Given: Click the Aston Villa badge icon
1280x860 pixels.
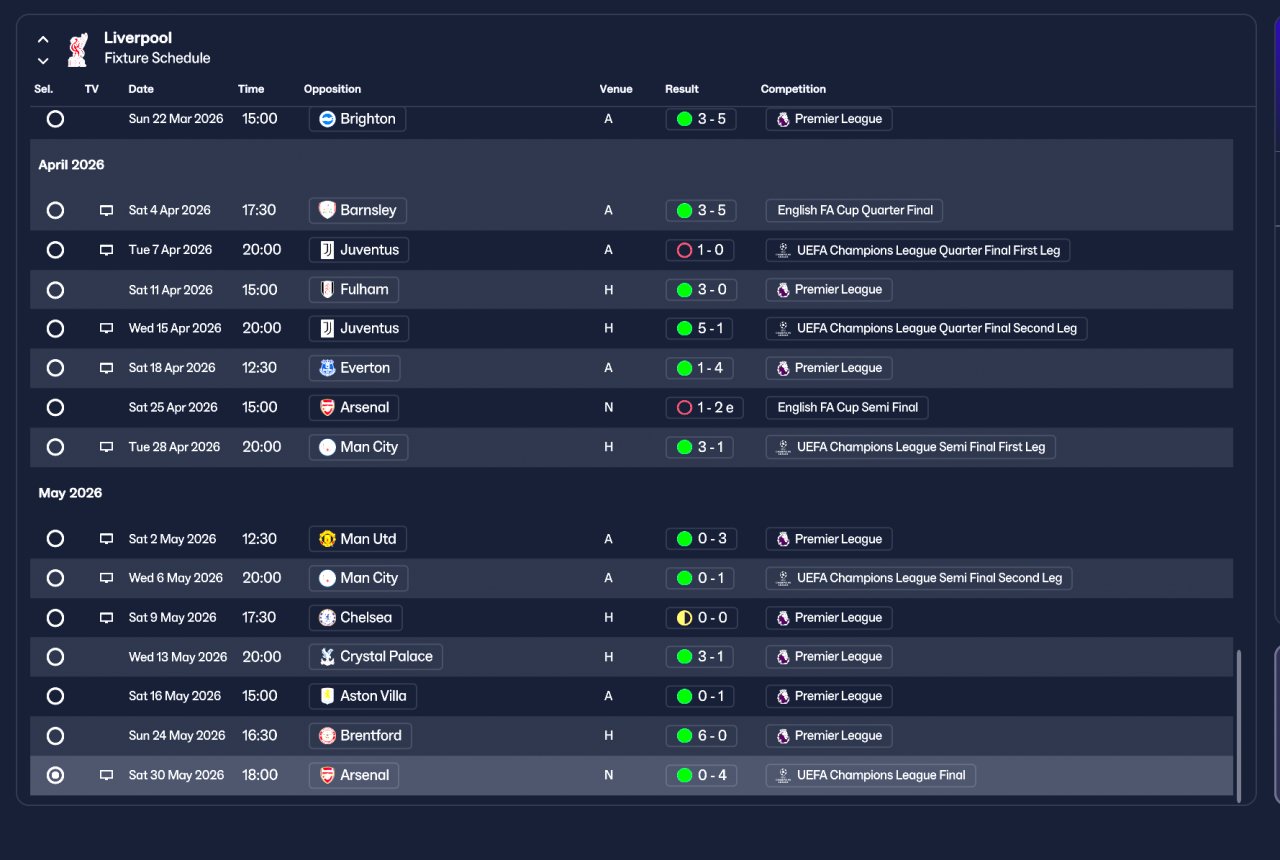Looking at the screenshot, I should click(327, 696).
